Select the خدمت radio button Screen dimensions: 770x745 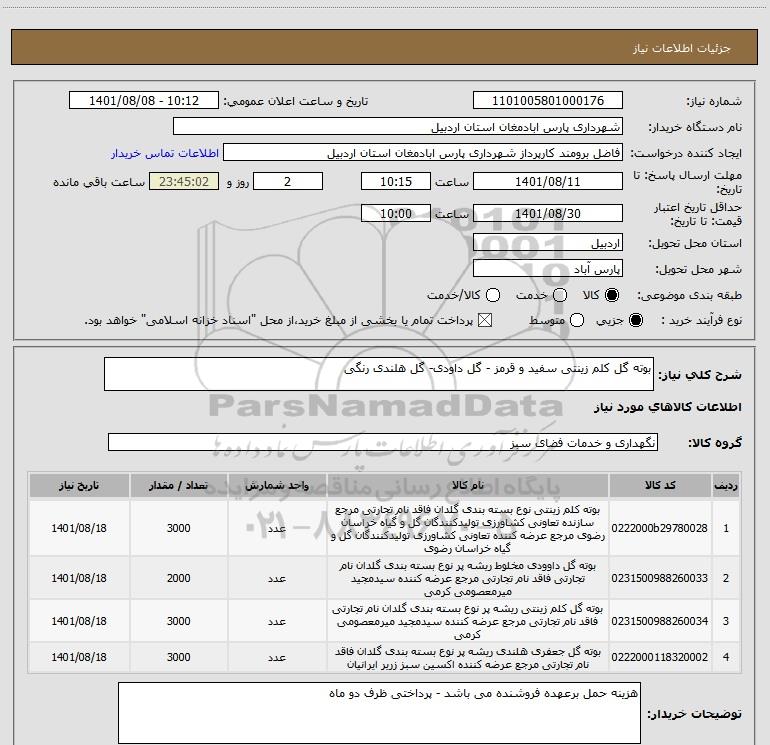[x=560, y=295]
